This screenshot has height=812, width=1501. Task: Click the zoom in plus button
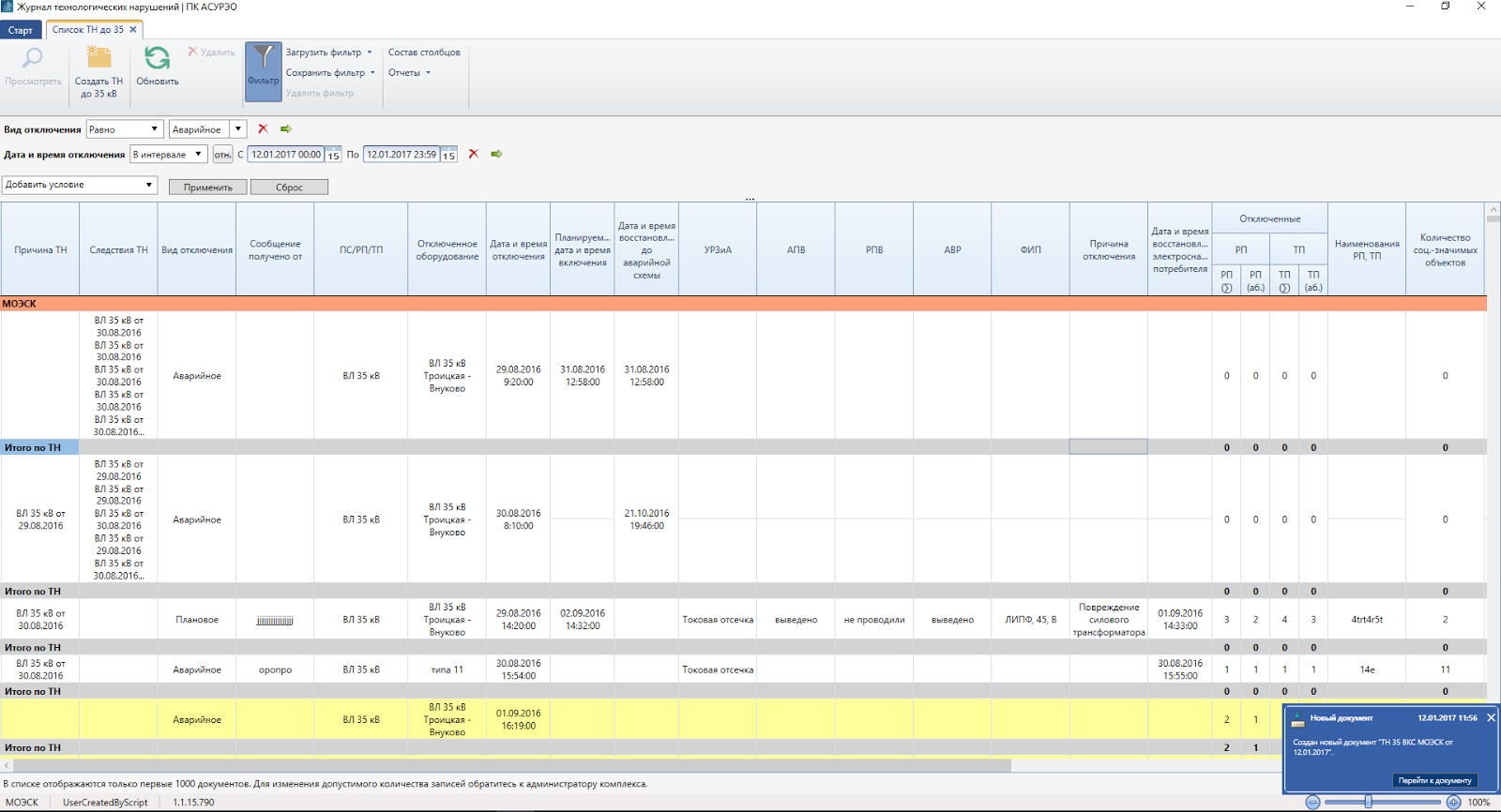[1453, 802]
